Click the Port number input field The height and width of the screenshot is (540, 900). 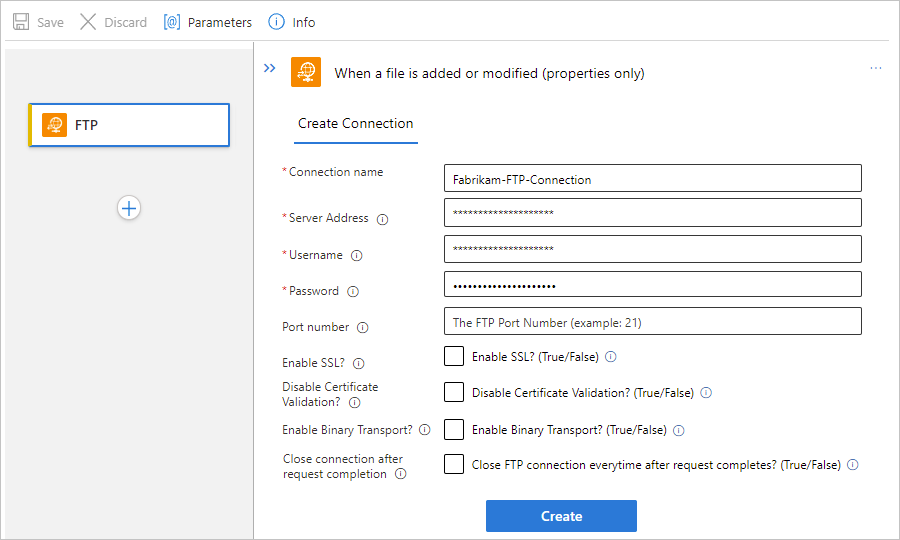pyautogui.click(x=652, y=322)
